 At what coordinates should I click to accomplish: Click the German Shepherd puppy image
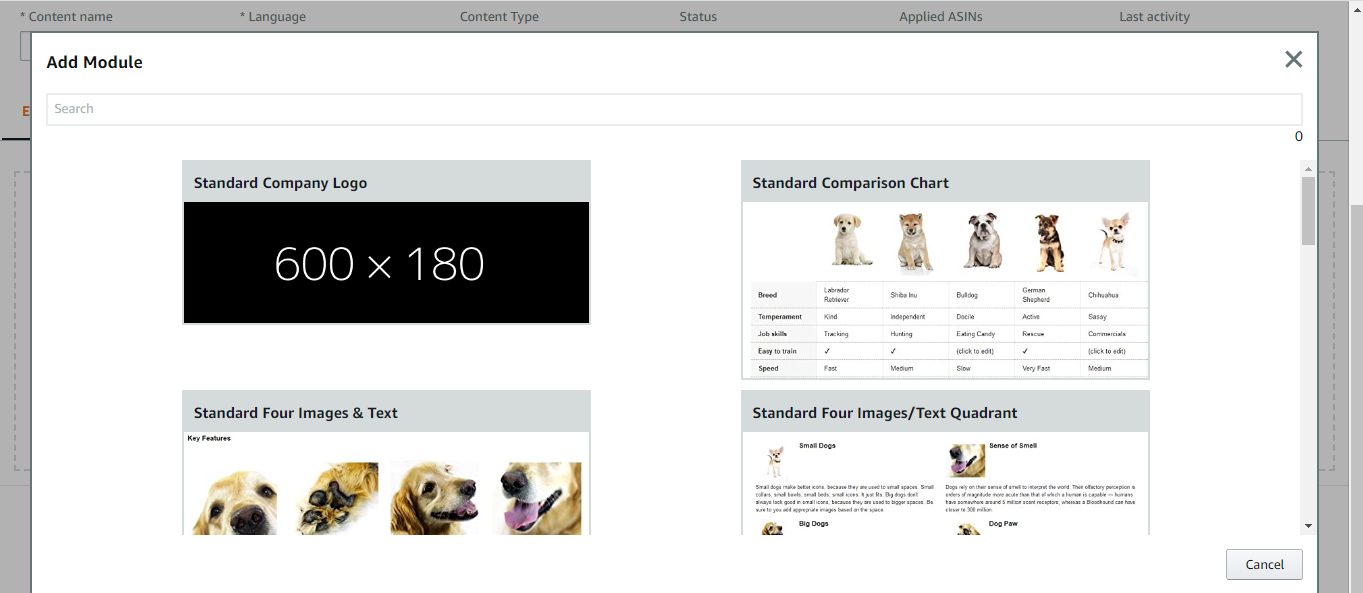[x=1048, y=242]
